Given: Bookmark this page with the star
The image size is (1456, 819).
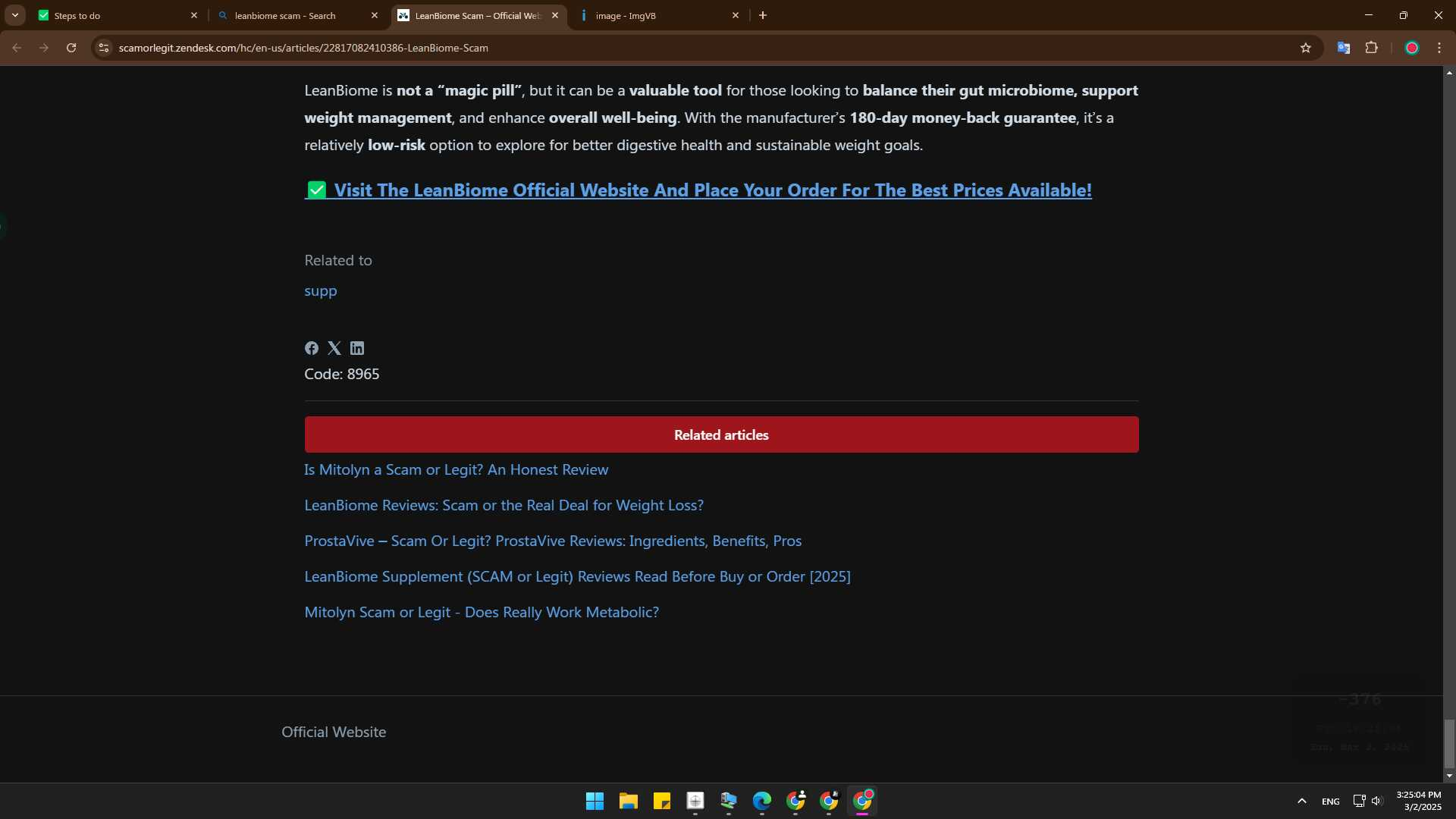Looking at the screenshot, I should tap(1306, 48).
